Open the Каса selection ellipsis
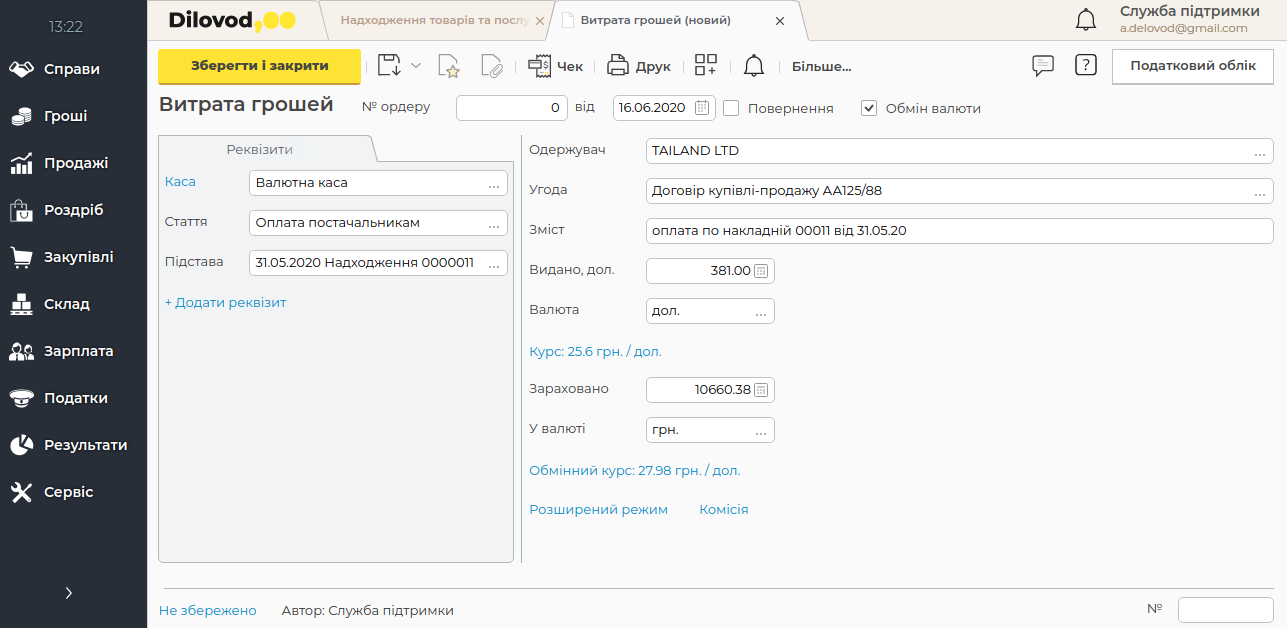The image size is (1287, 628). pos(494,184)
